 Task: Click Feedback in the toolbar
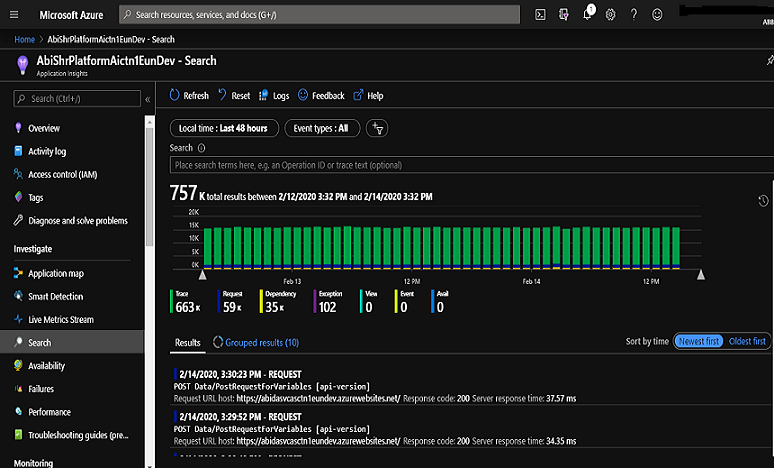tap(321, 95)
